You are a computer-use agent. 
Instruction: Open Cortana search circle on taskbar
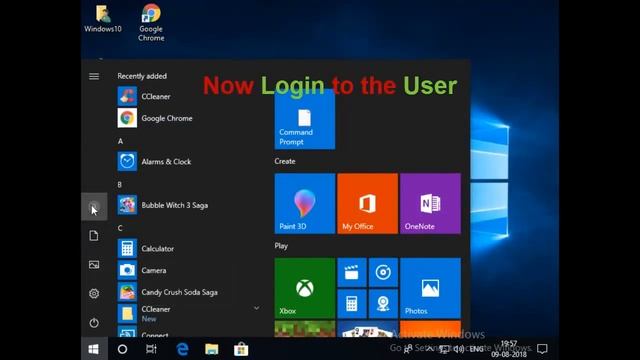pos(122,349)
